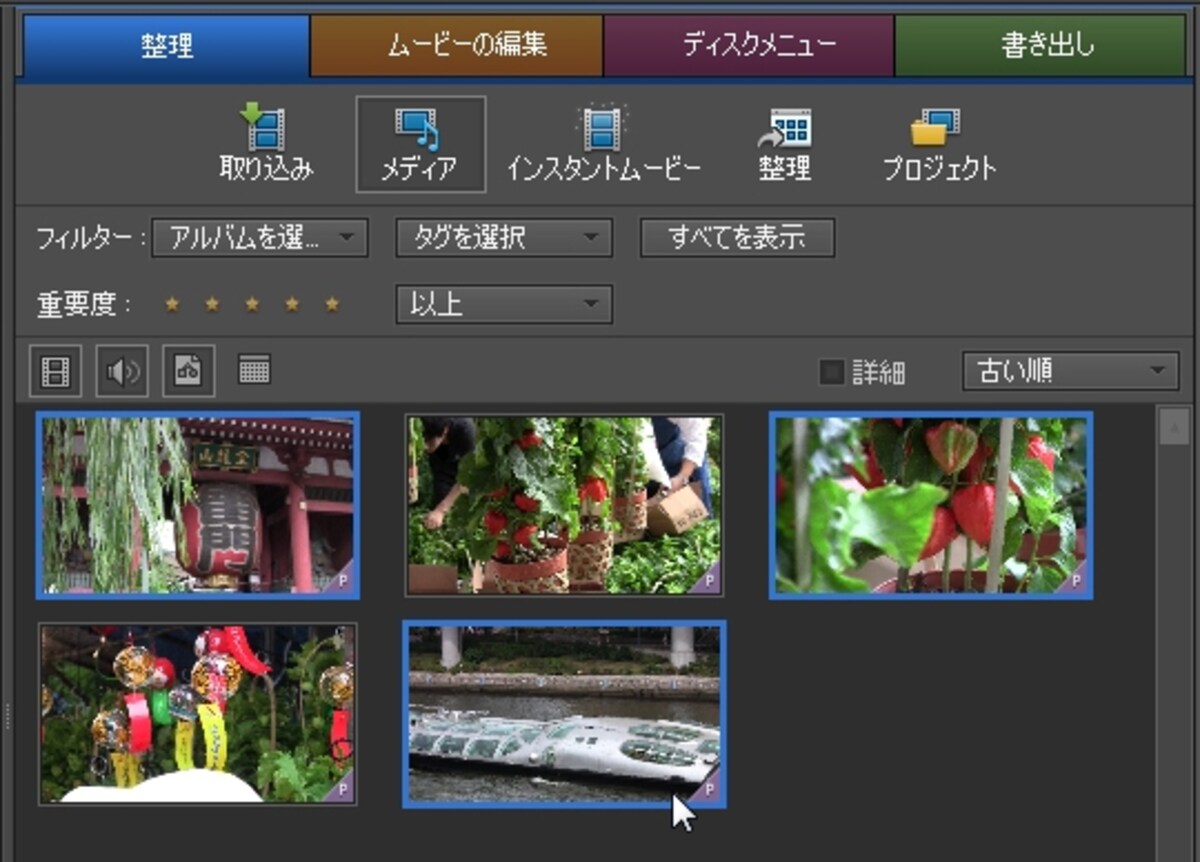The image size is (1200, 862).
Task: Click the small grid view icon
Action: coord(255,370)
